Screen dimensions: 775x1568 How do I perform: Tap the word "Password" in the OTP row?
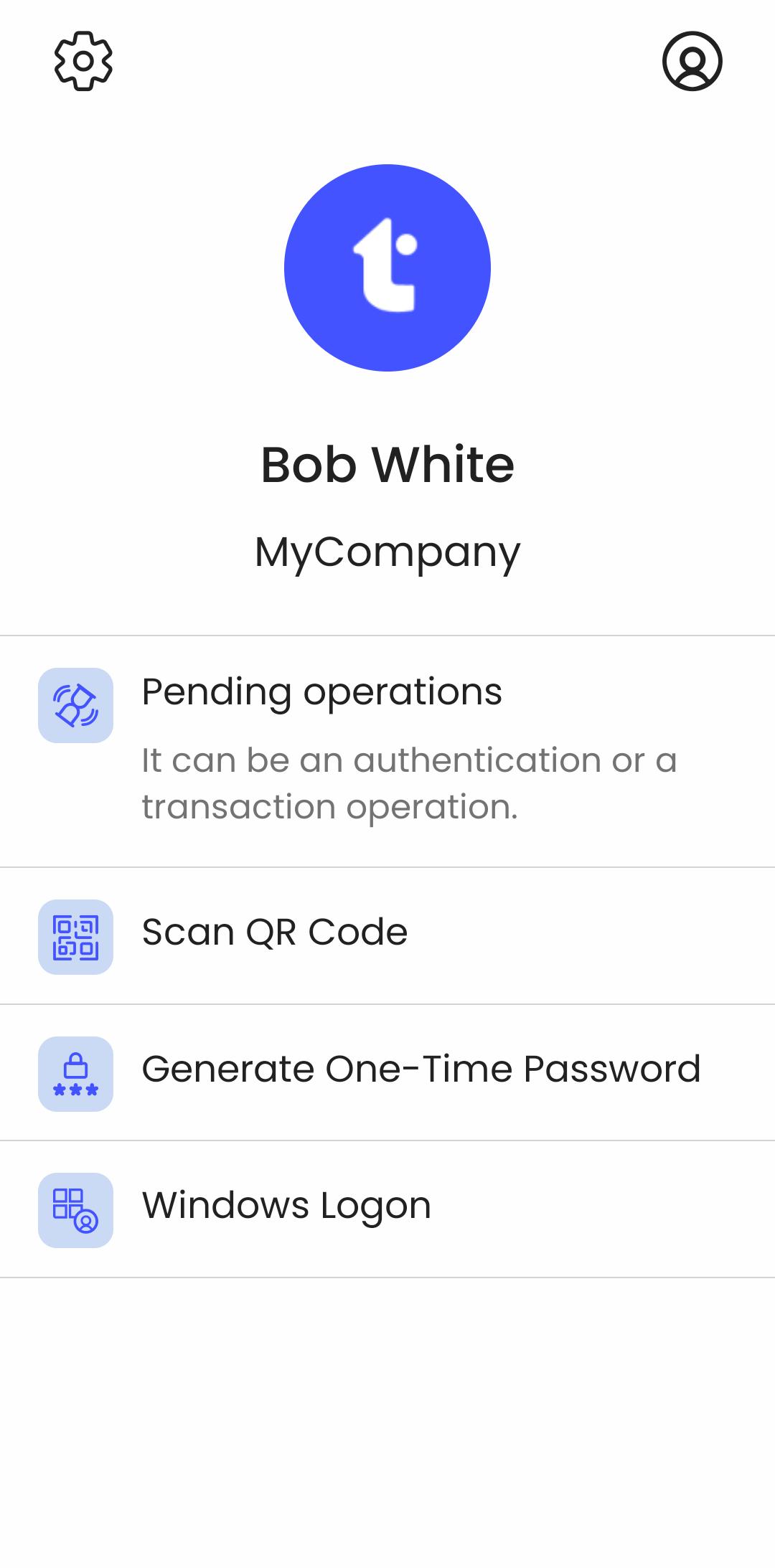(611, 1069)
